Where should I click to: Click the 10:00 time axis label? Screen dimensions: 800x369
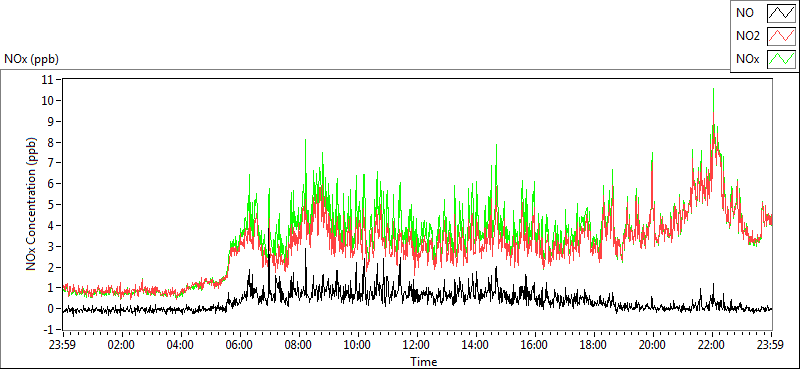coord(357,345)
